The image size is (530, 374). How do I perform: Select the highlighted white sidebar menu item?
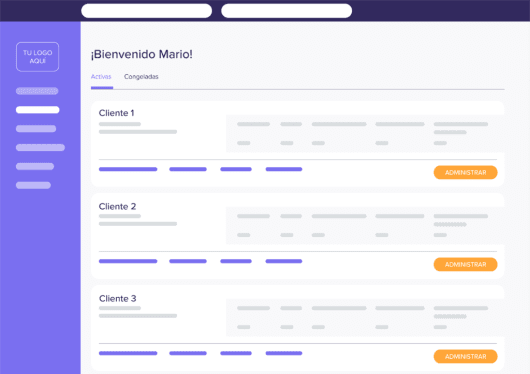[x=38, y=110]
